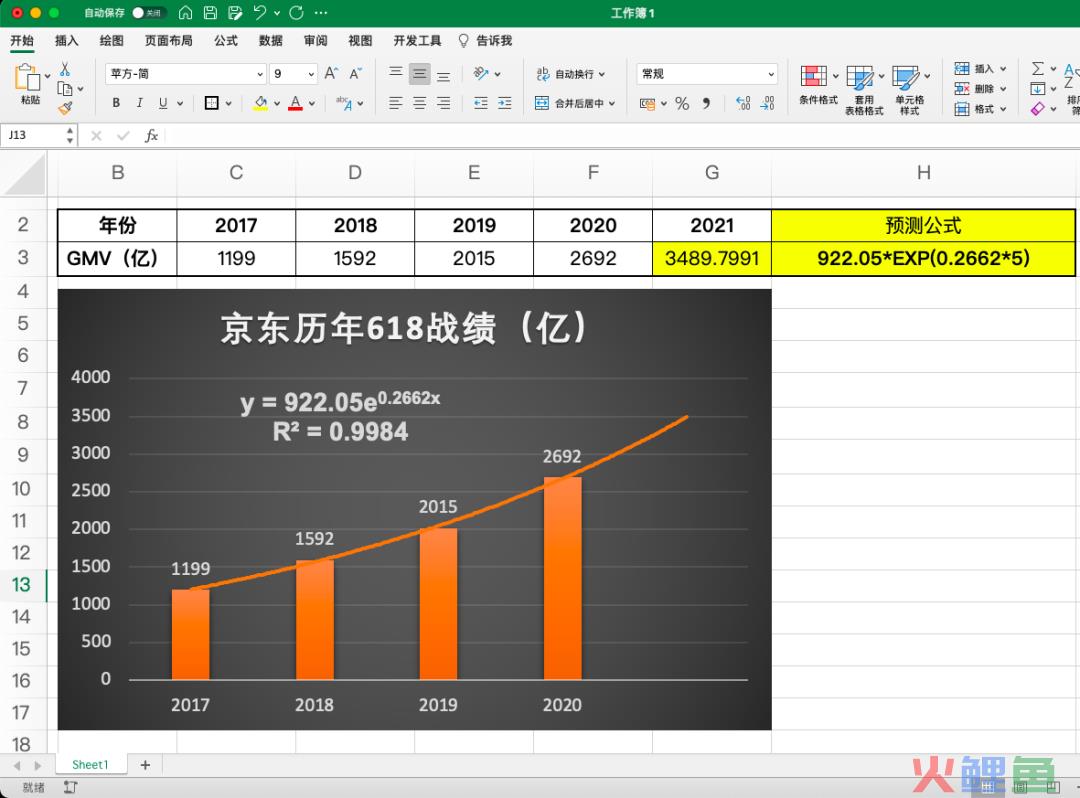Click the Paste clipboard icon
The width and height of the screenshot is (1080, 798).
click(27, 78)
